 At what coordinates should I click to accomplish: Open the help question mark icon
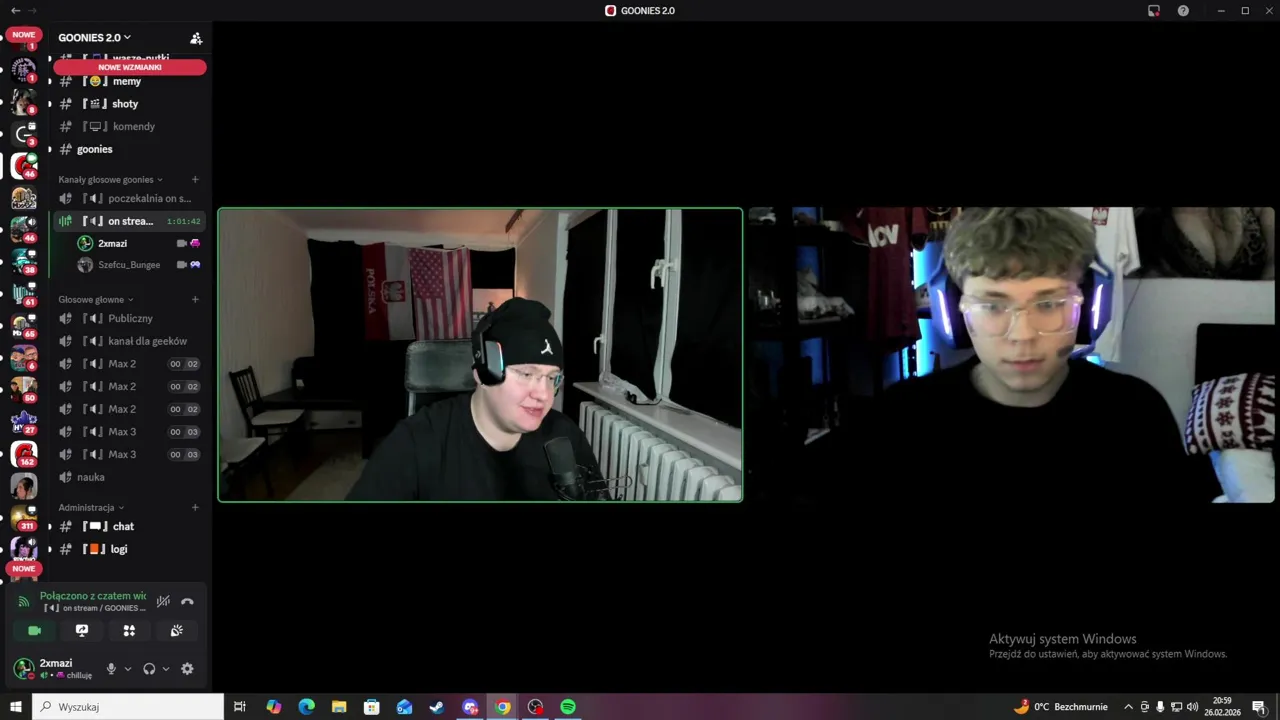(1183, 11)
